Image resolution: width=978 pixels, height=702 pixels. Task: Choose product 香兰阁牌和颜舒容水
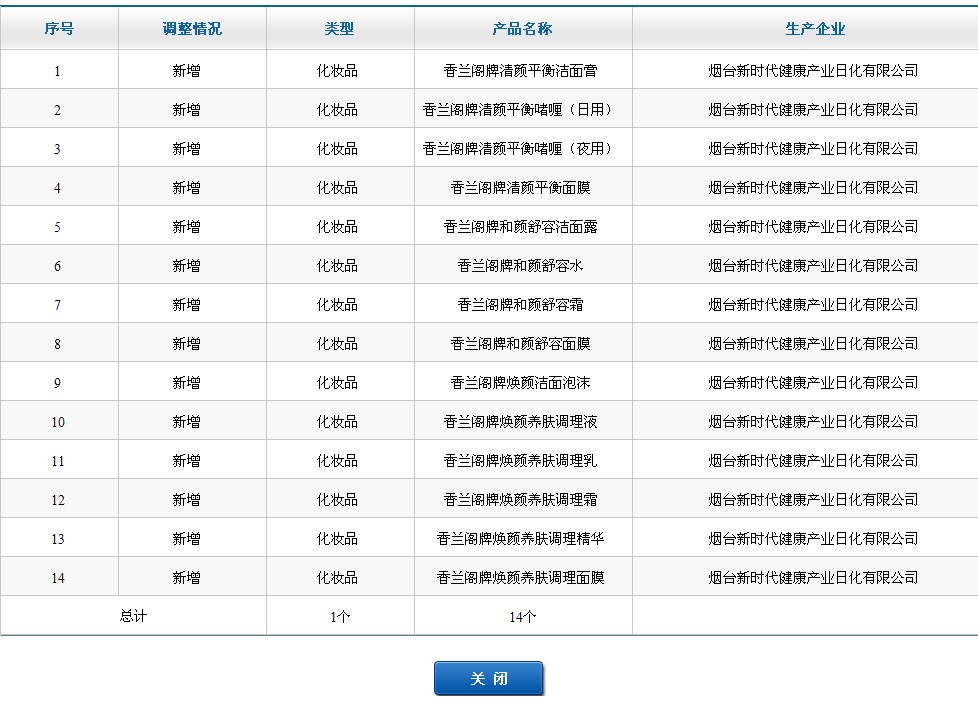pyautogui.click(x=521, y=266)
